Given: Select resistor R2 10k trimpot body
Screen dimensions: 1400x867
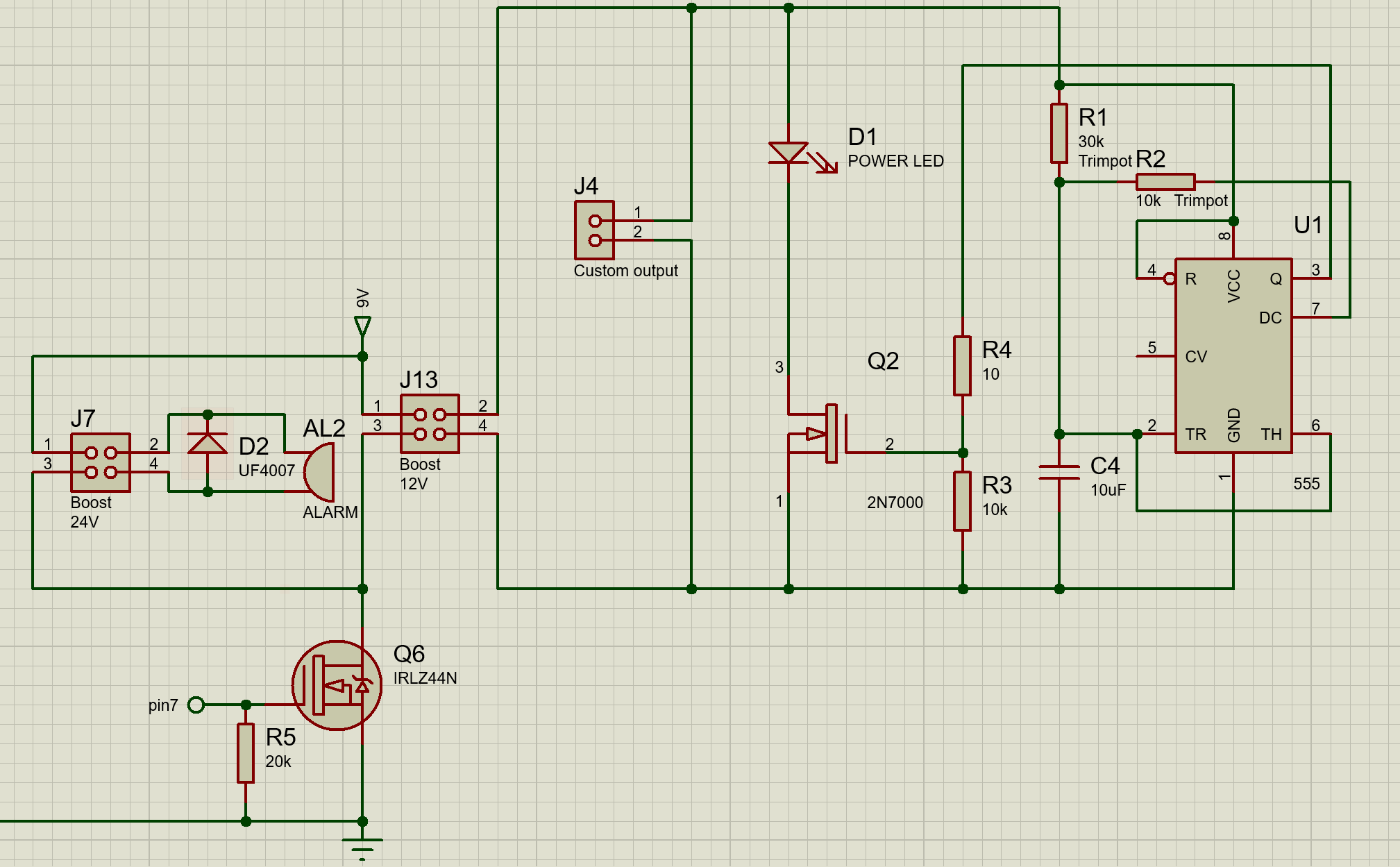Looking at the screenshot, I should (x=1165, y=182).
